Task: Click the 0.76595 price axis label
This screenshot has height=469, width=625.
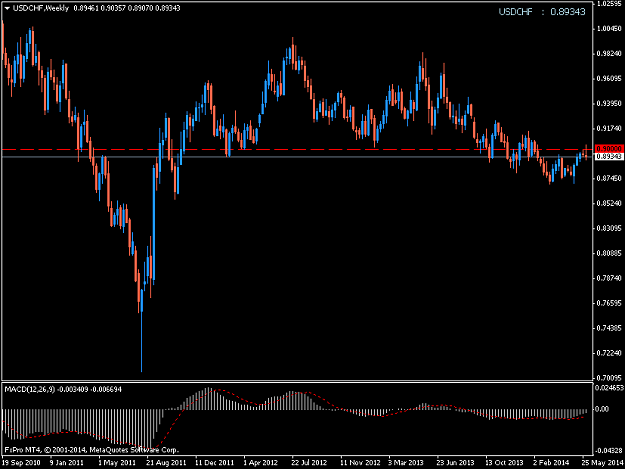Action: [x=609, y=303]
